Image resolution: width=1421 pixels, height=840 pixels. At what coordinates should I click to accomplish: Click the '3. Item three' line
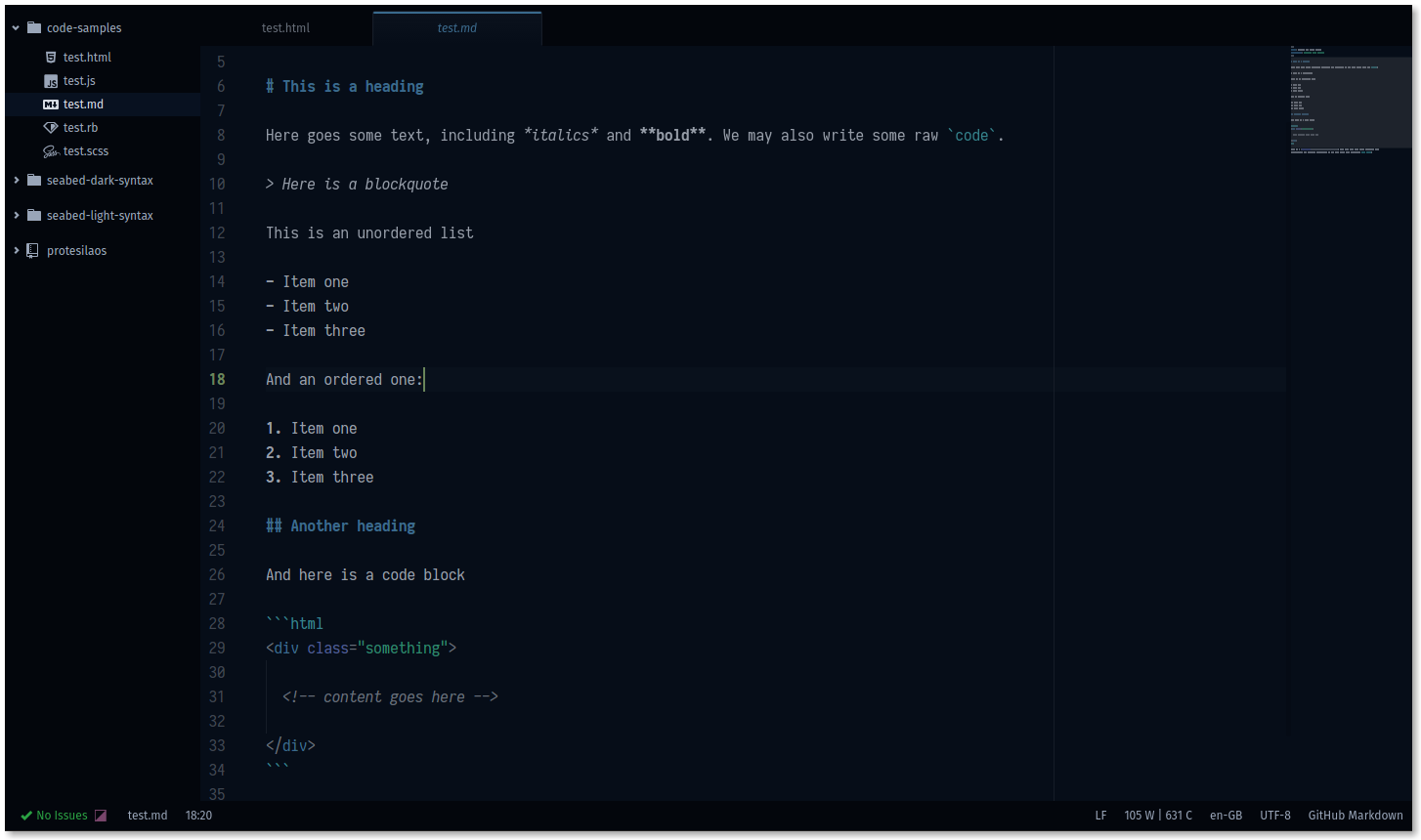[320, 478]
